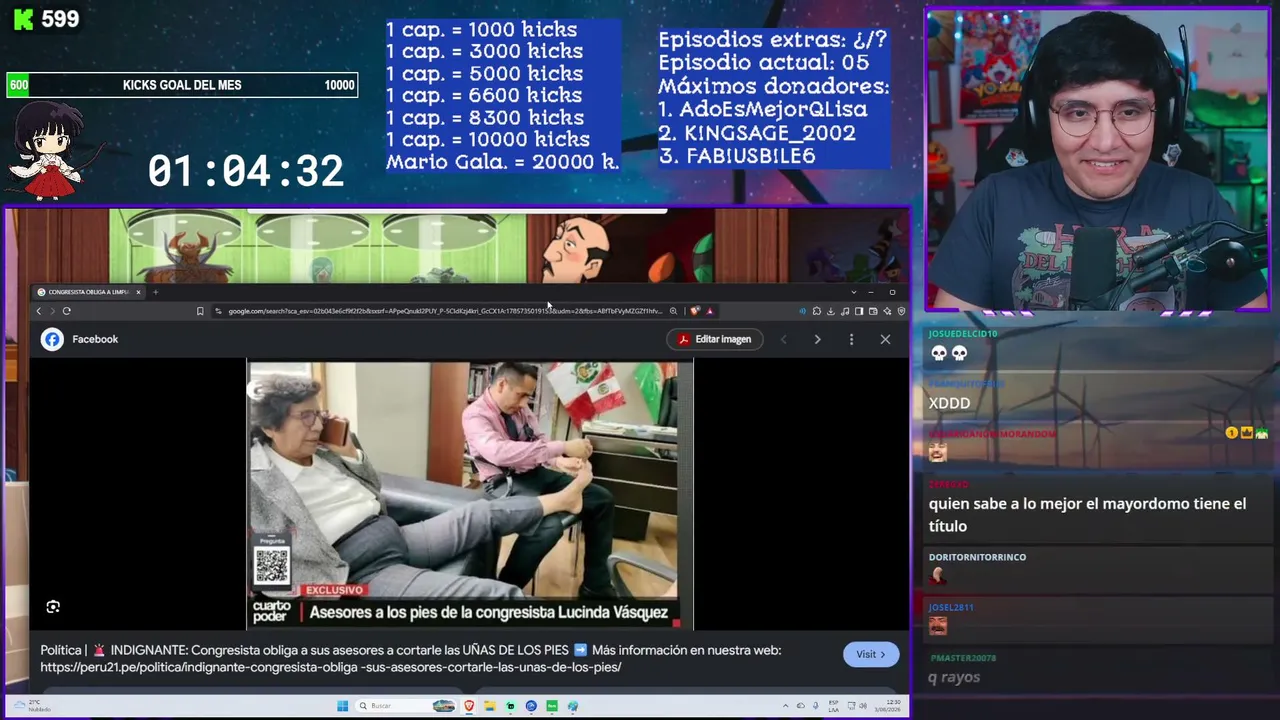This screenshot has height=720, width=1280.
Task: Open Brave browser from the taskbar
Action: click(469, 706)
